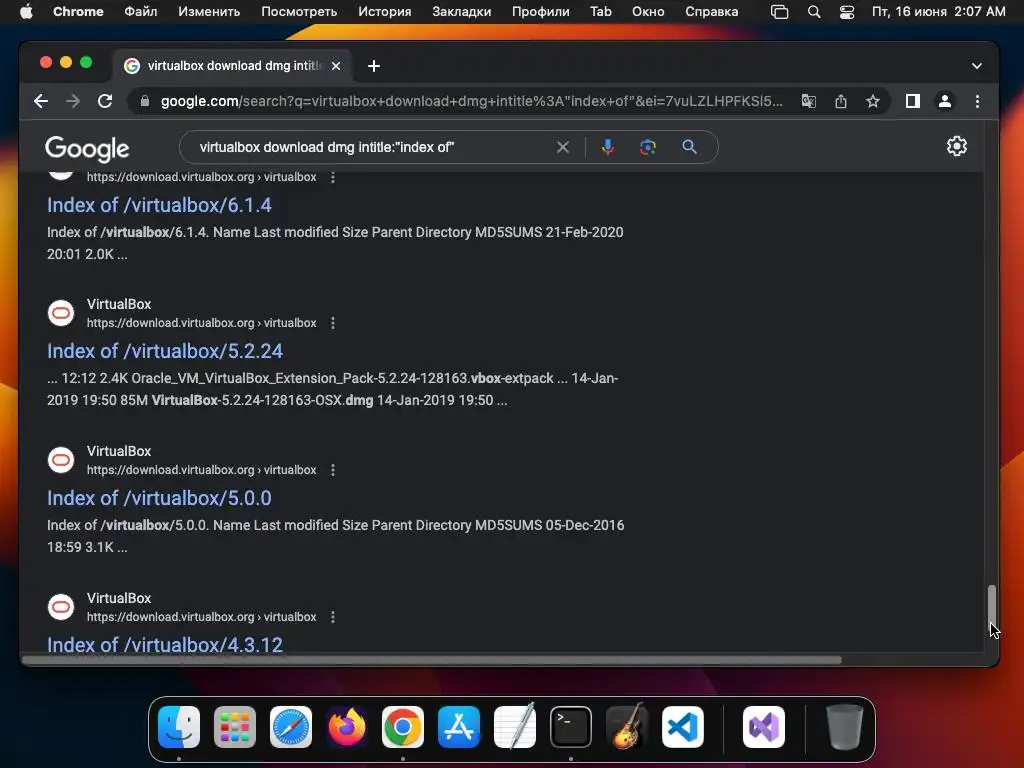Launch Safari from the Dock
Image resolution: width=1024 pixels, height=768 pixels.
click(x=291, y=726)
